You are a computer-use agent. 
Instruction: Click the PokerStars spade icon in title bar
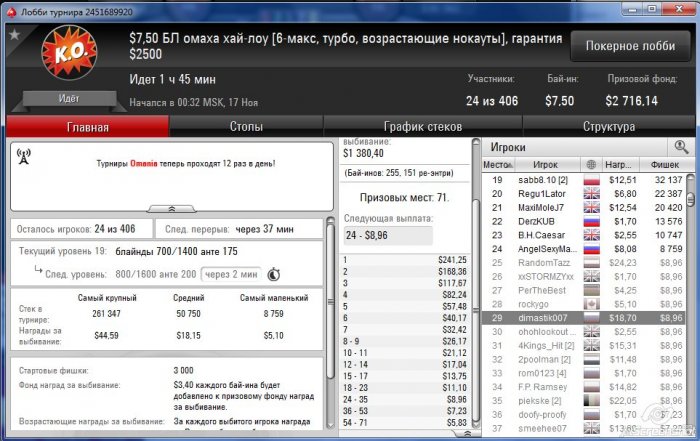coord(12,12)
